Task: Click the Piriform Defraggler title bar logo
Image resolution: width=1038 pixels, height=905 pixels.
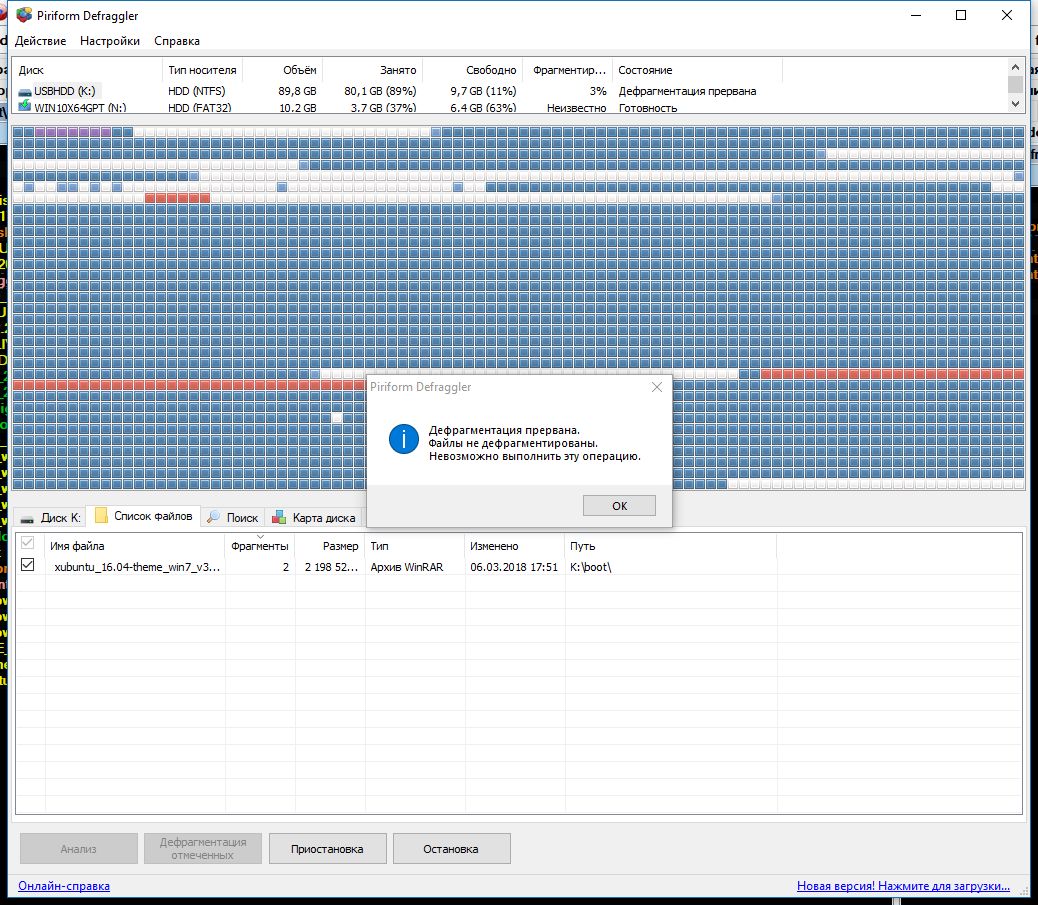Action: [x=24, y=15]
